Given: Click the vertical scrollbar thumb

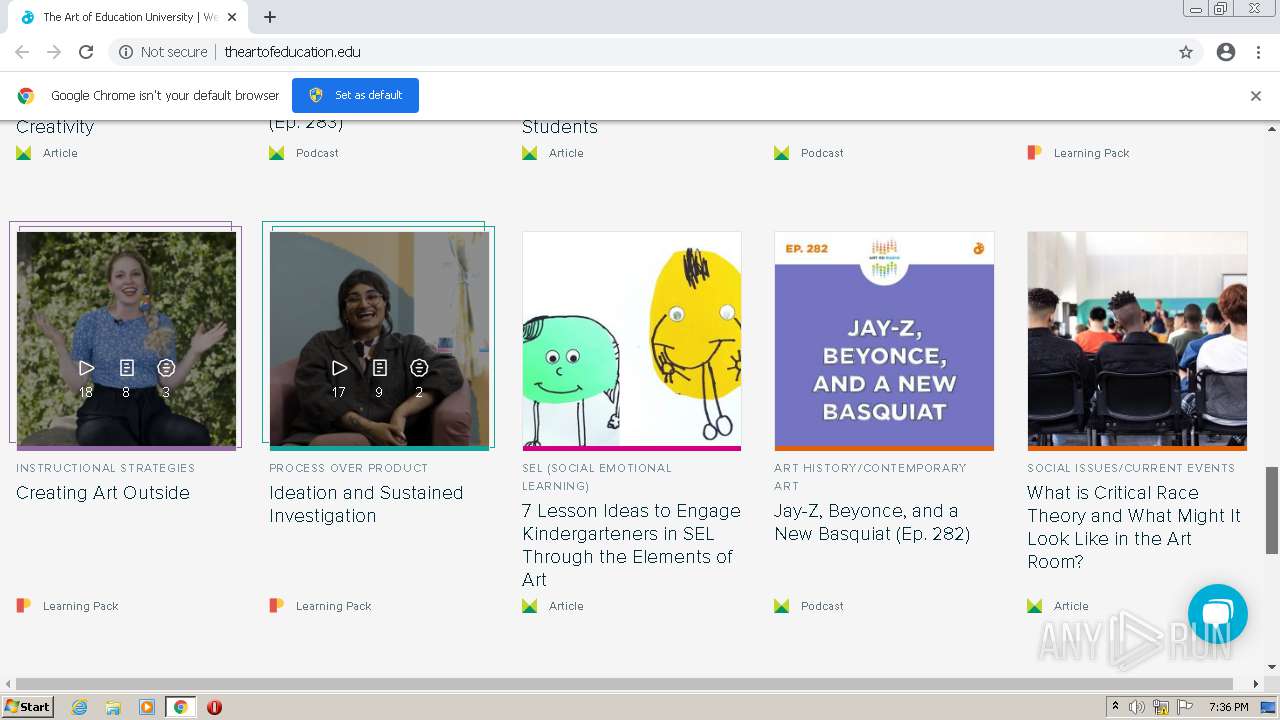Looking at the screenshot, I should click(x=1272, y=510).
